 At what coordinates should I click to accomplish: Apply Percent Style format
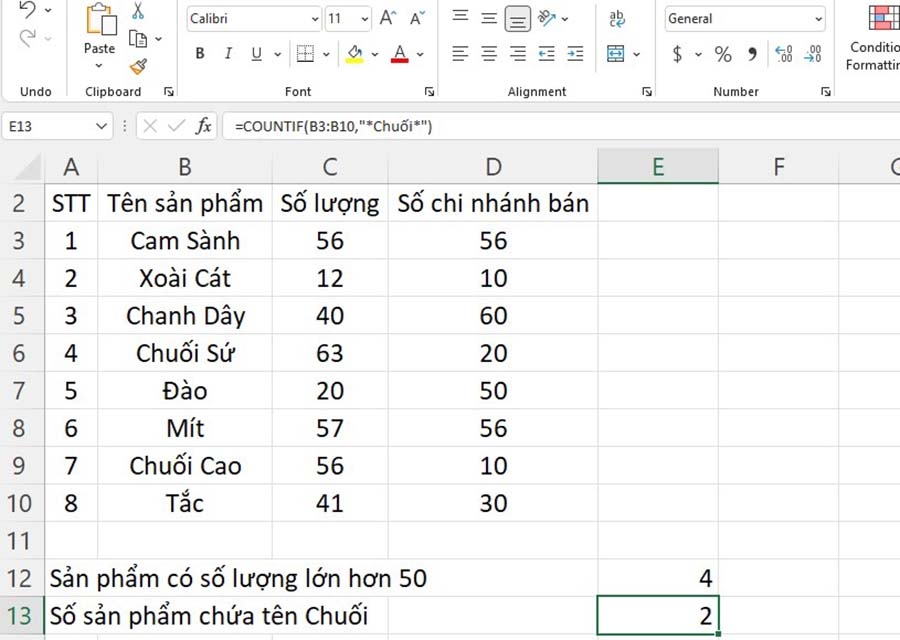(723, 54)
